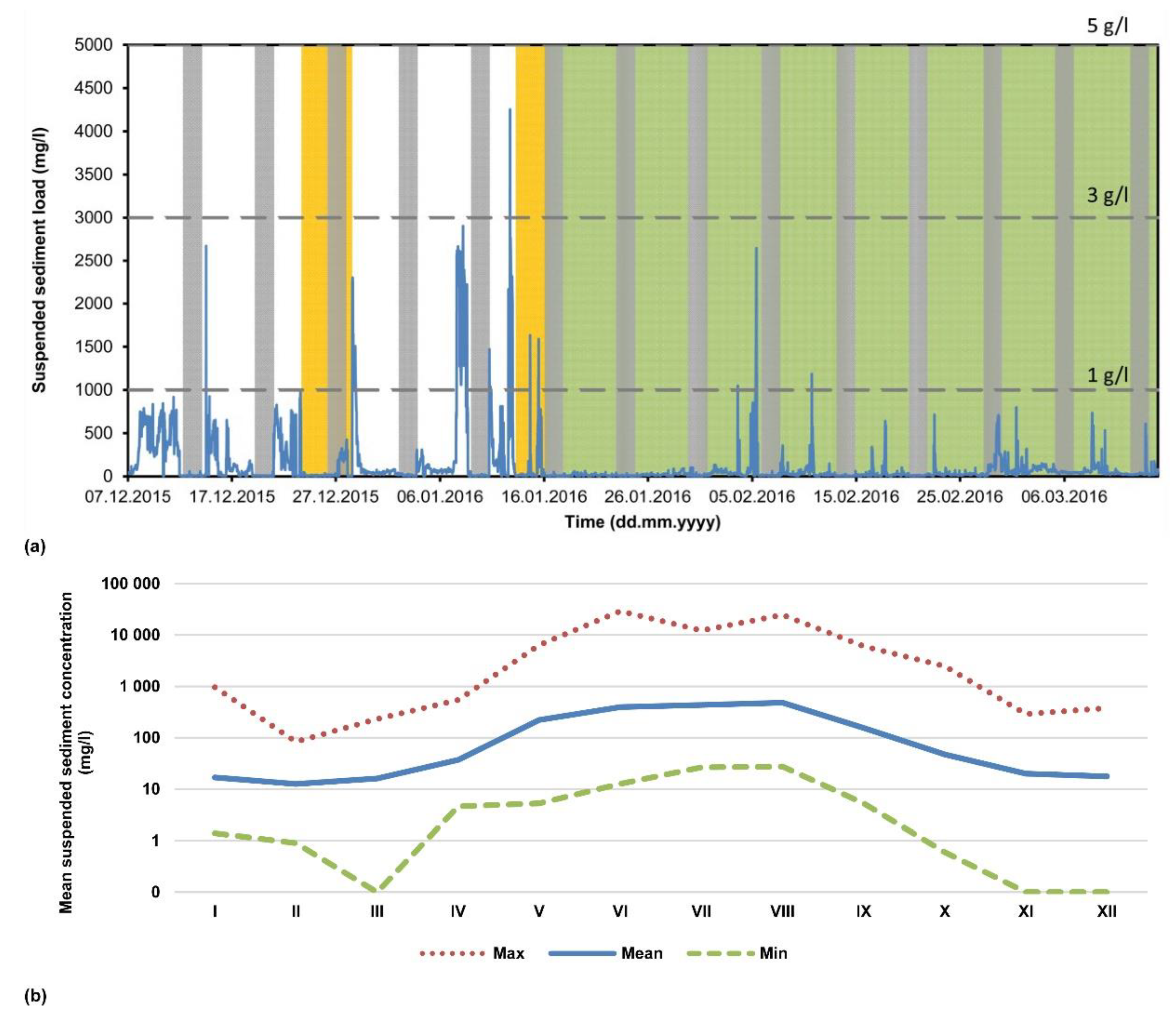
Task: Click the 100 000 y-axis tick label
Action: 131,584
